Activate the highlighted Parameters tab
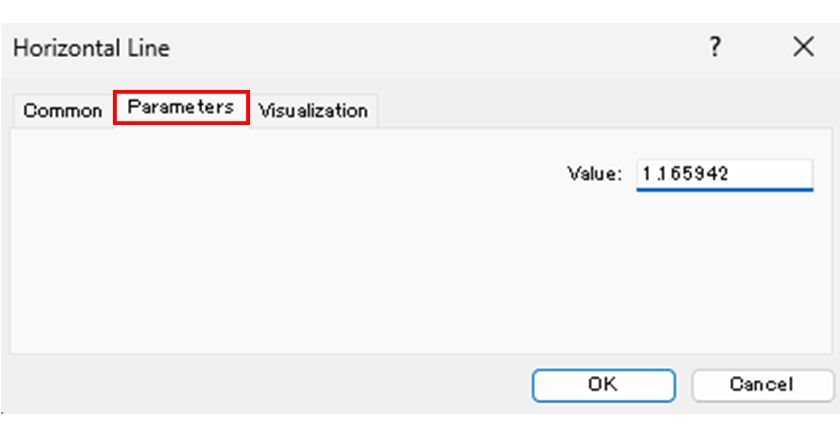Viewport: 840px width, 436px height. (181, 107)
